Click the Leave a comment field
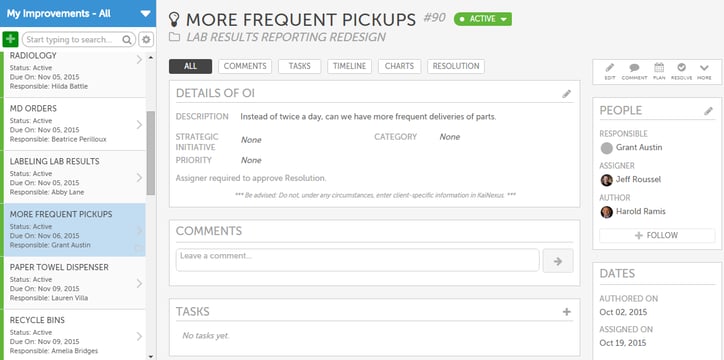The height and width of the screenshot is (360, 724). coord(357,260)
